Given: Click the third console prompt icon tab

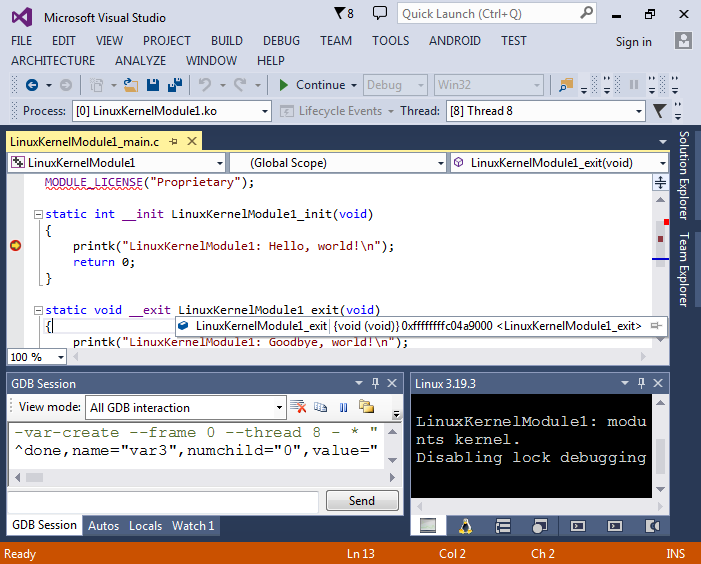Looking at the screenshot, I should 615,526.
